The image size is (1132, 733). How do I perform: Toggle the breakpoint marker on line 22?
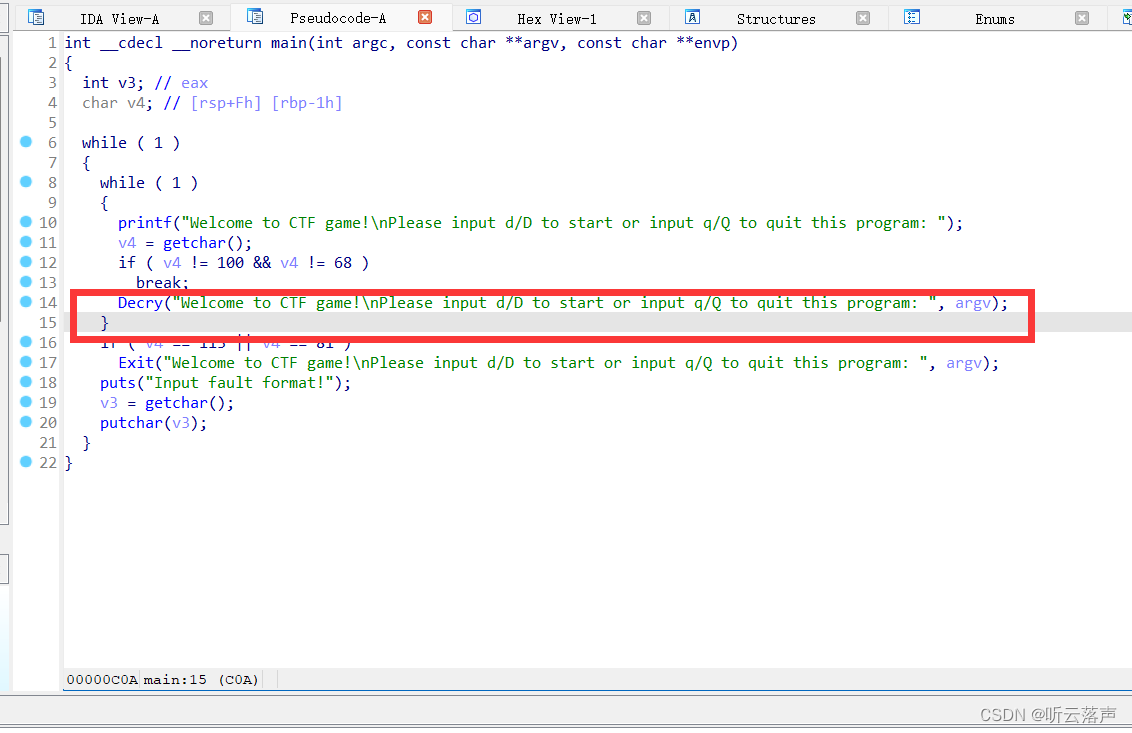27,462
